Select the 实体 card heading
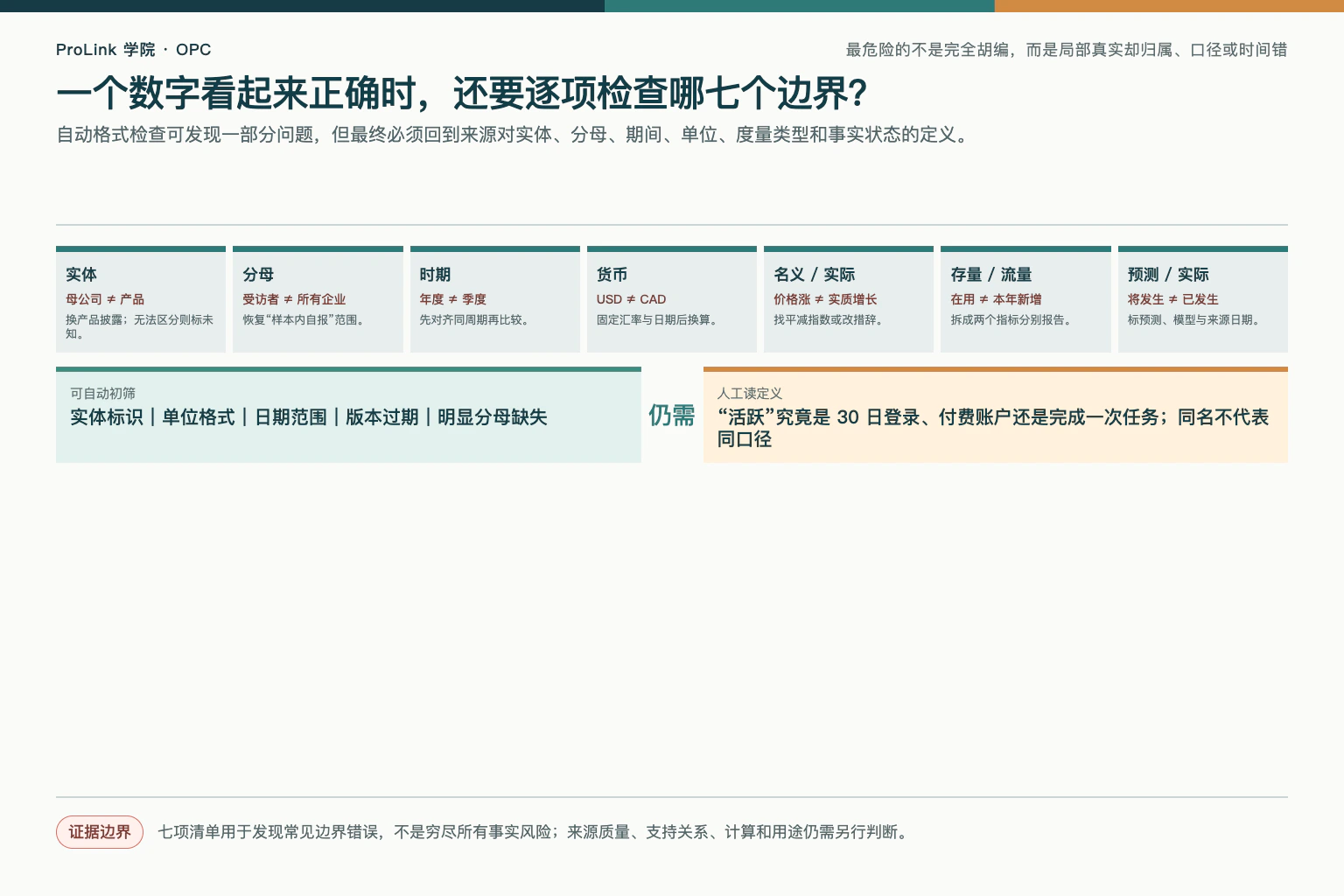Image resolution: width=1344 pixels, height=896 pixels. tap(81, 275)
